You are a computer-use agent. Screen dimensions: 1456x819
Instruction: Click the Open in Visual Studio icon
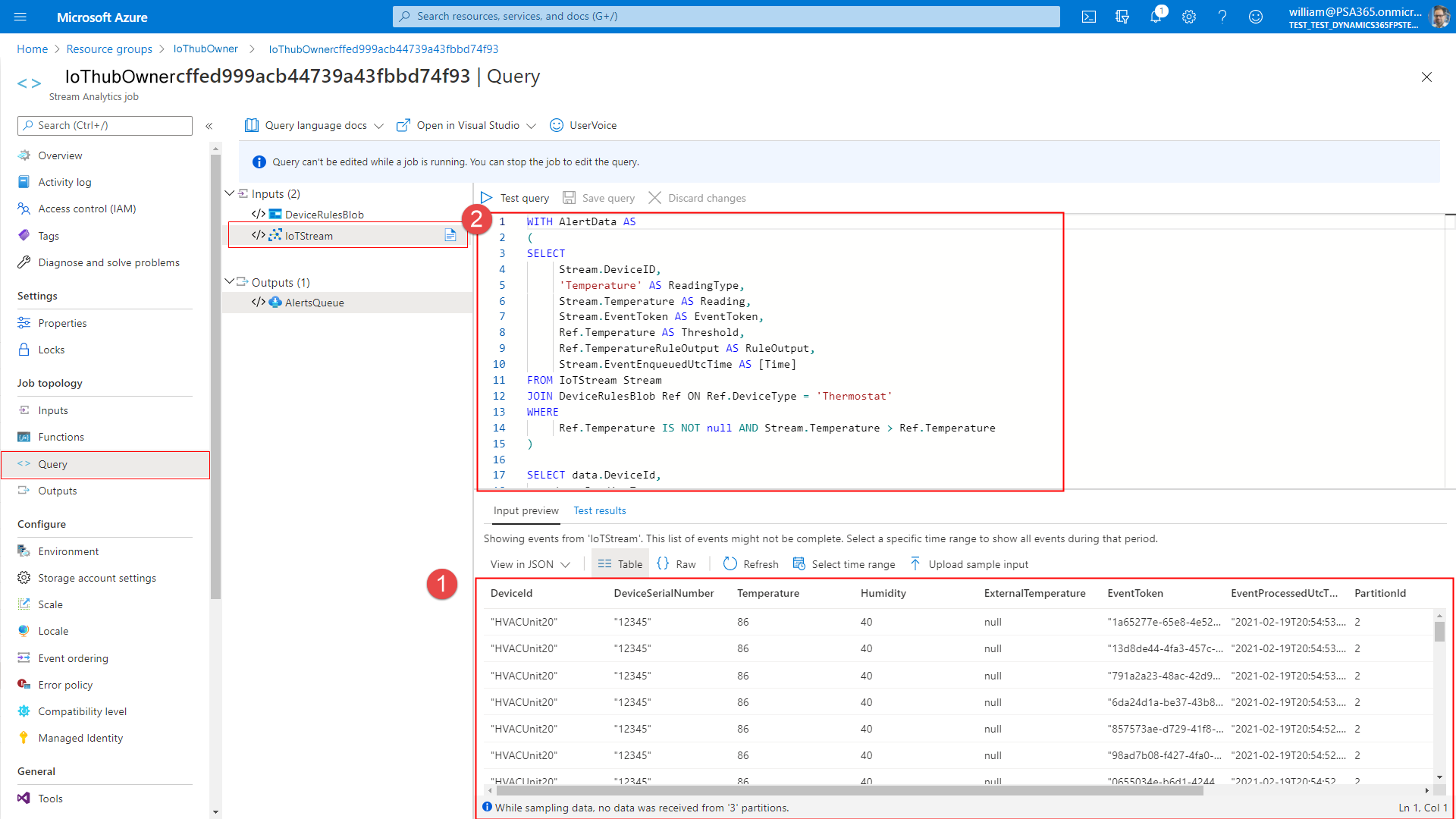tap(402, 125)
